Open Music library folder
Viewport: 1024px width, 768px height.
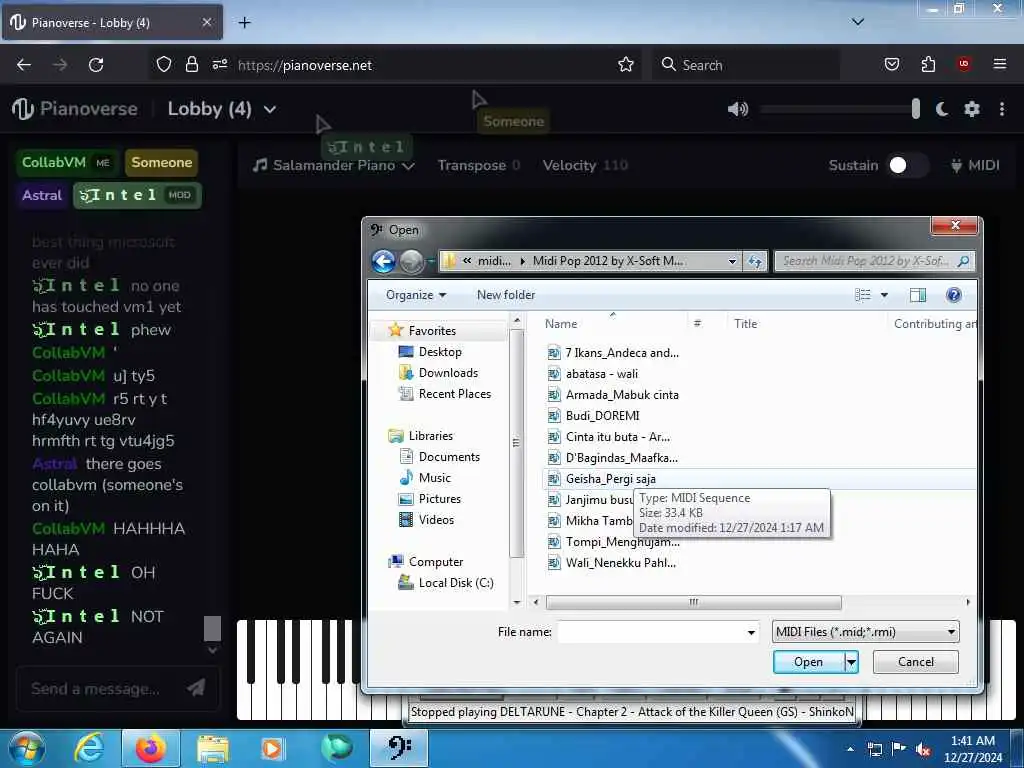pos(434,478)
